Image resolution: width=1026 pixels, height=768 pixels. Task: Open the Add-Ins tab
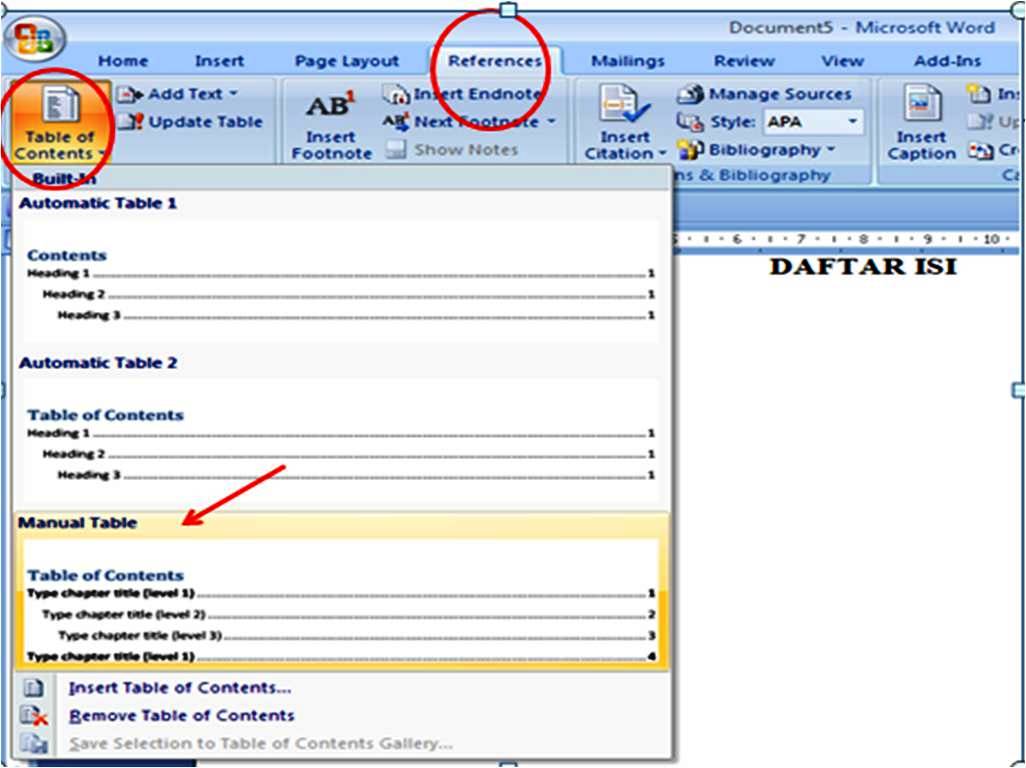click(x=947, y=61)
